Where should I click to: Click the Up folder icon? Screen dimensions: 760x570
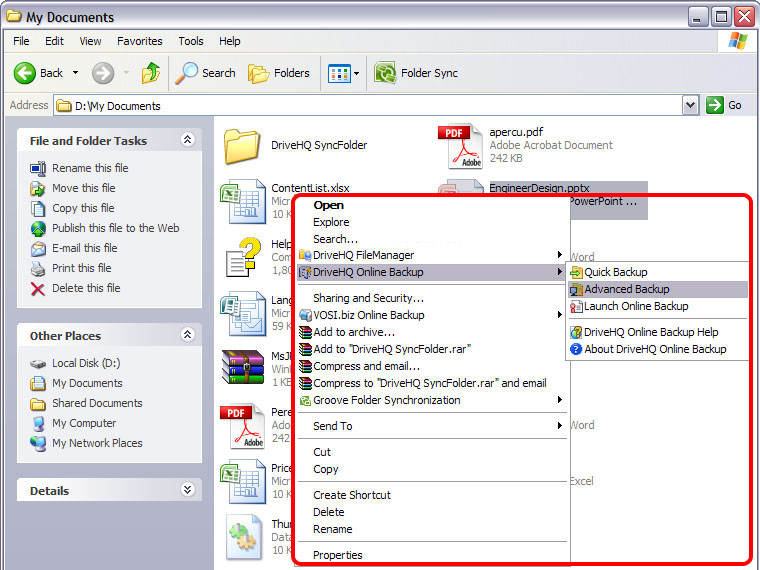[151, 73]
